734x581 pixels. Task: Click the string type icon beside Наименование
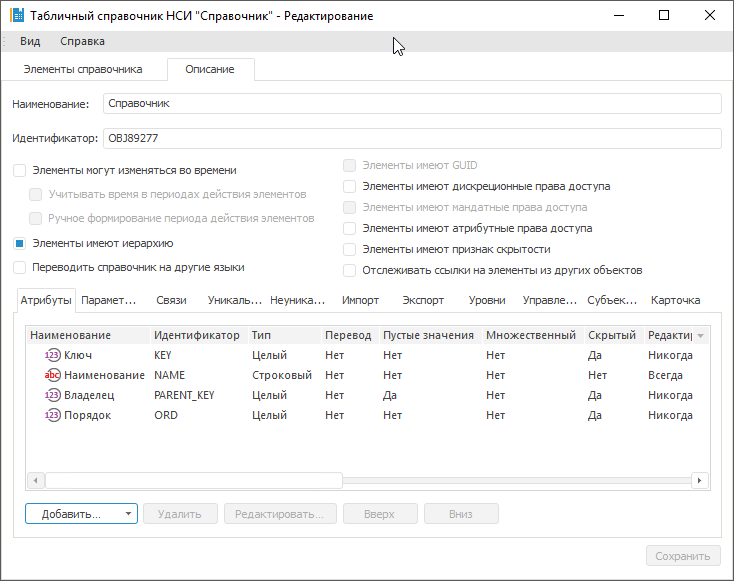(53, 375)
